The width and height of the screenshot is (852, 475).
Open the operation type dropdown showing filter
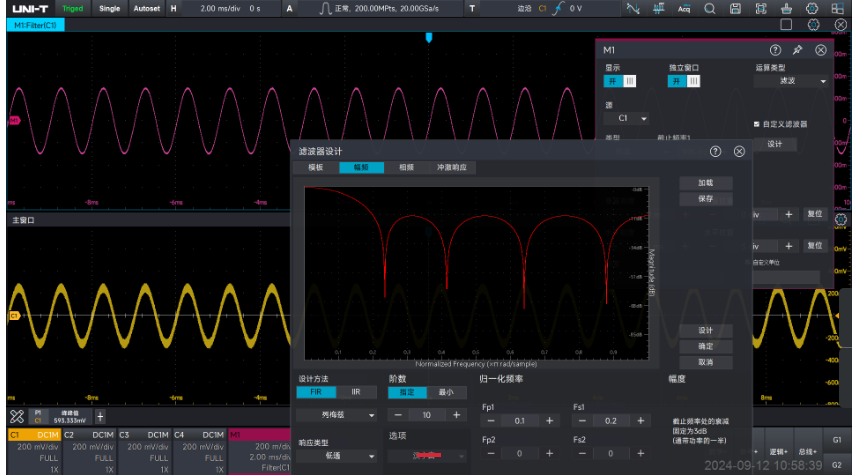click(791, 81)
